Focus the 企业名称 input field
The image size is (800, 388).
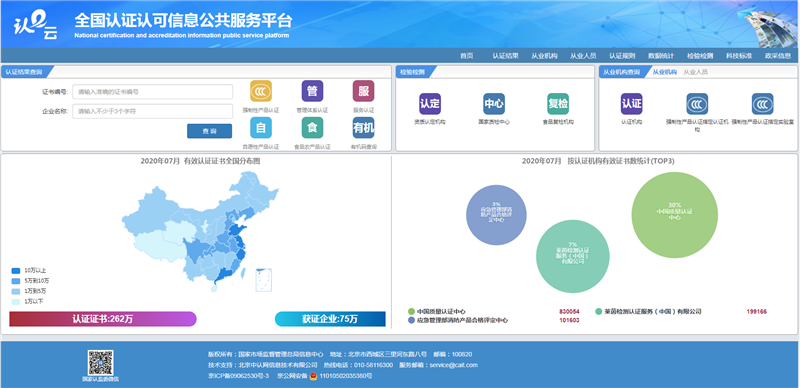pos(153,111)
